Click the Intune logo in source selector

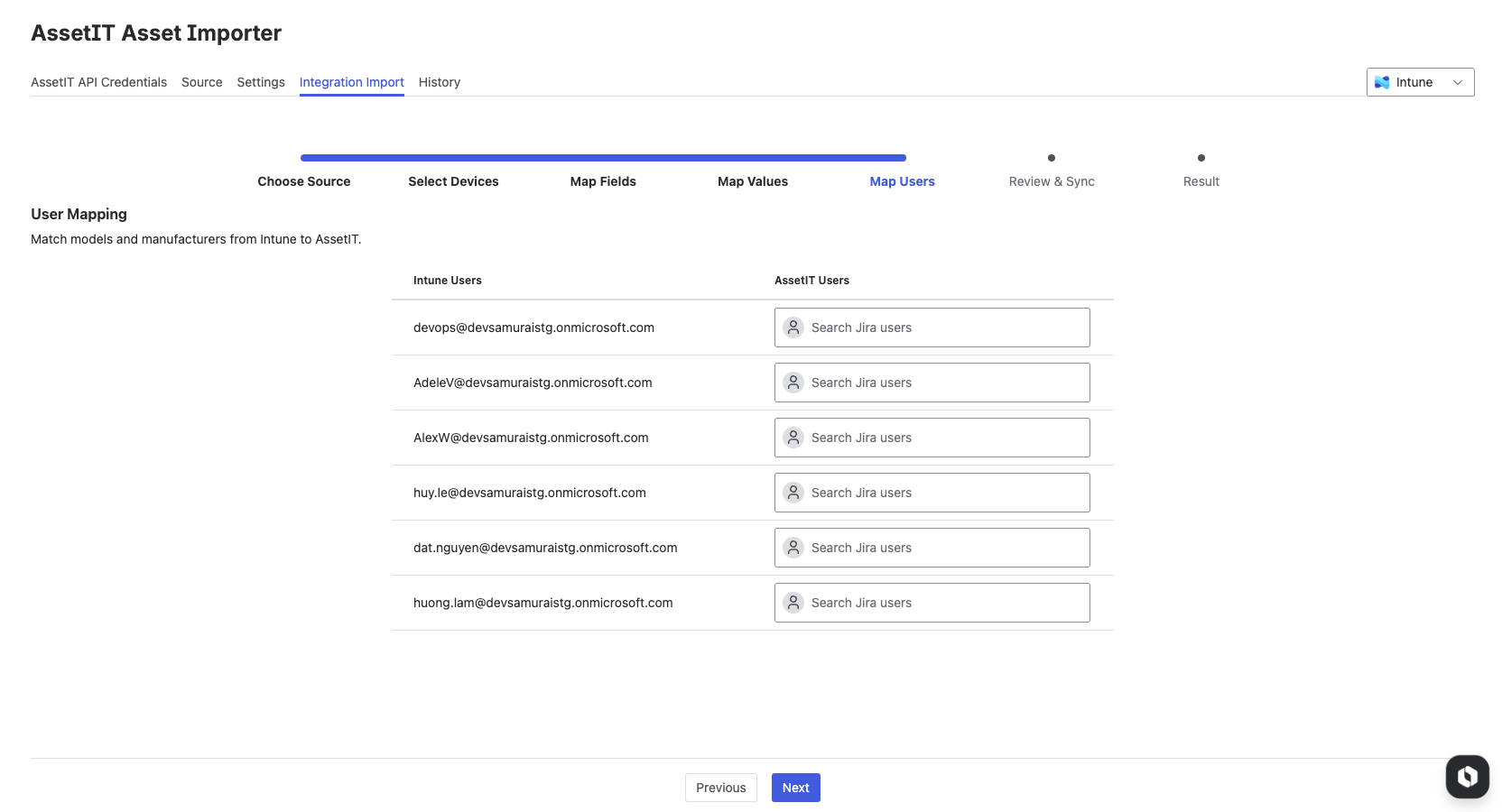pyautogui.click(x=1382, y=82)
